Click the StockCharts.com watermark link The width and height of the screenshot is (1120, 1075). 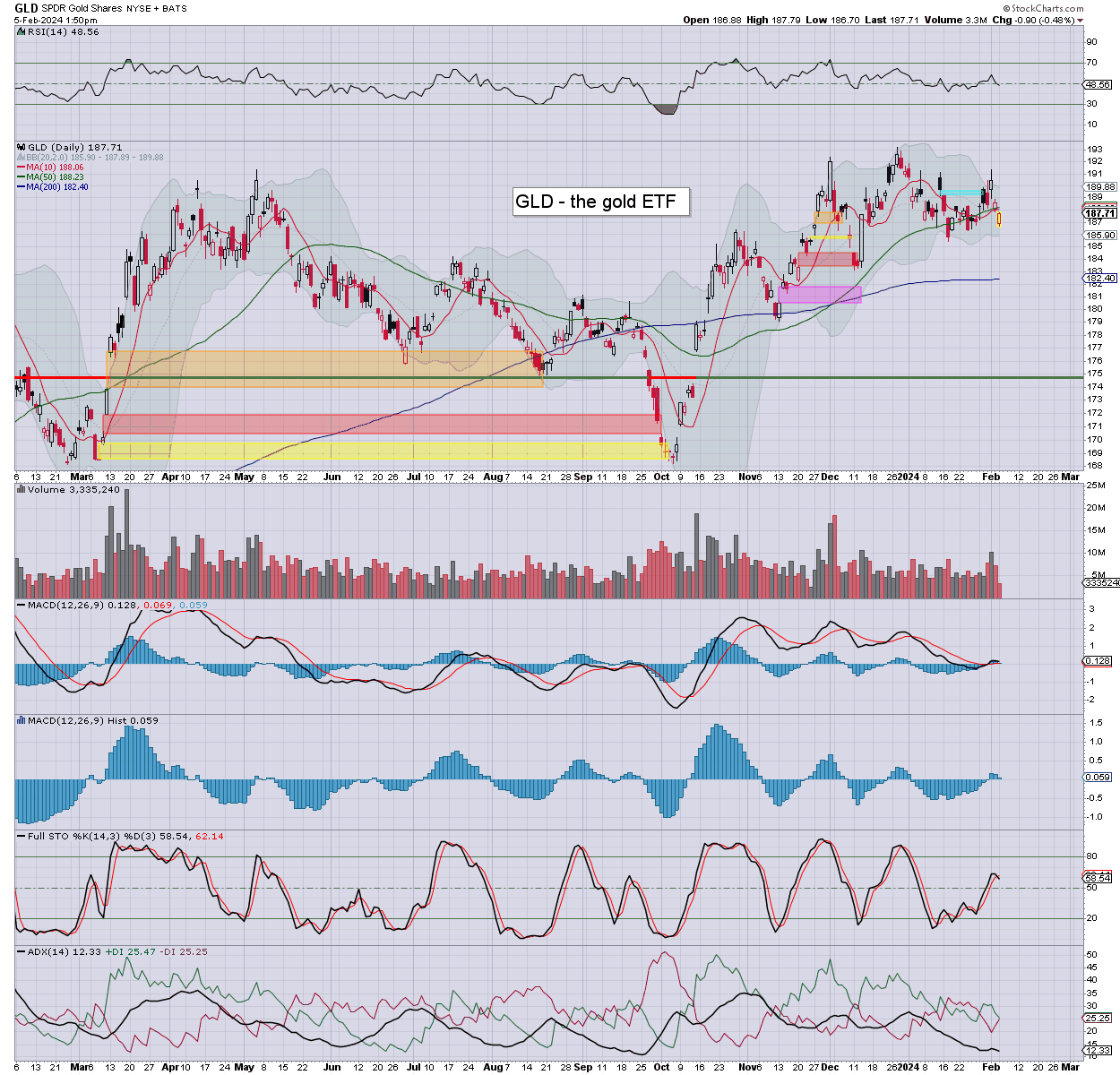tap(1047, 8)
